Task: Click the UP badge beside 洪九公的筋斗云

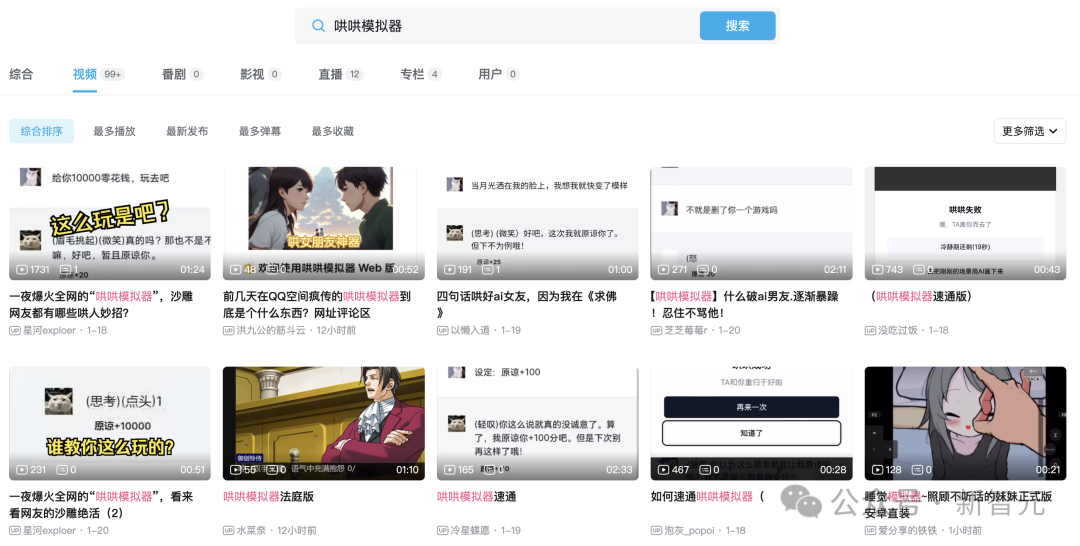Action: pyautogui.click(x=229, y=331)
